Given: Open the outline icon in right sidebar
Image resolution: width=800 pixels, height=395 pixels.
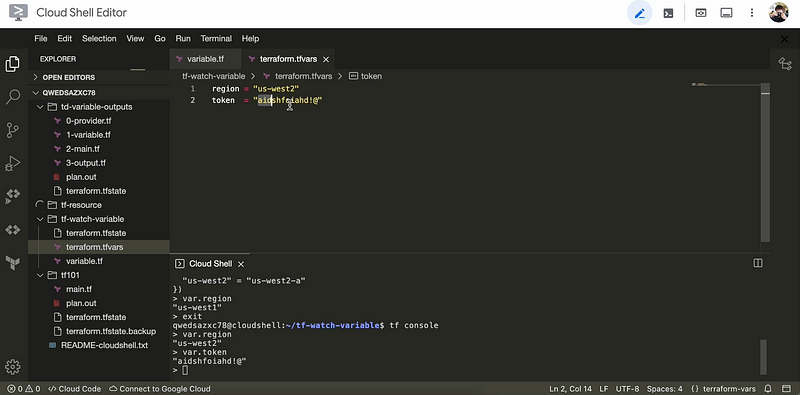Looking at the screenshot, I should [785, 63].
